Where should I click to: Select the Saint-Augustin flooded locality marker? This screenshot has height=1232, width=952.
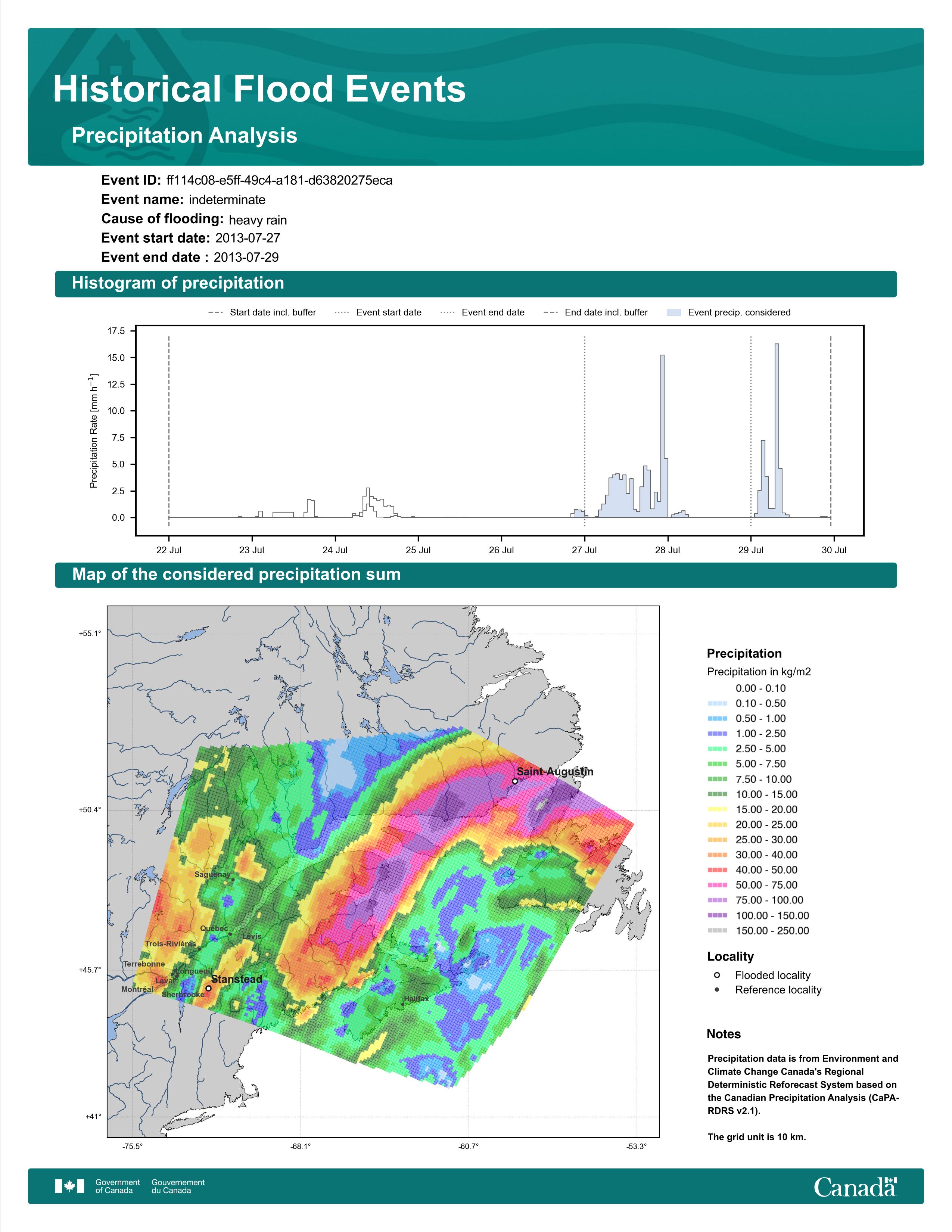tap(515, 781)
